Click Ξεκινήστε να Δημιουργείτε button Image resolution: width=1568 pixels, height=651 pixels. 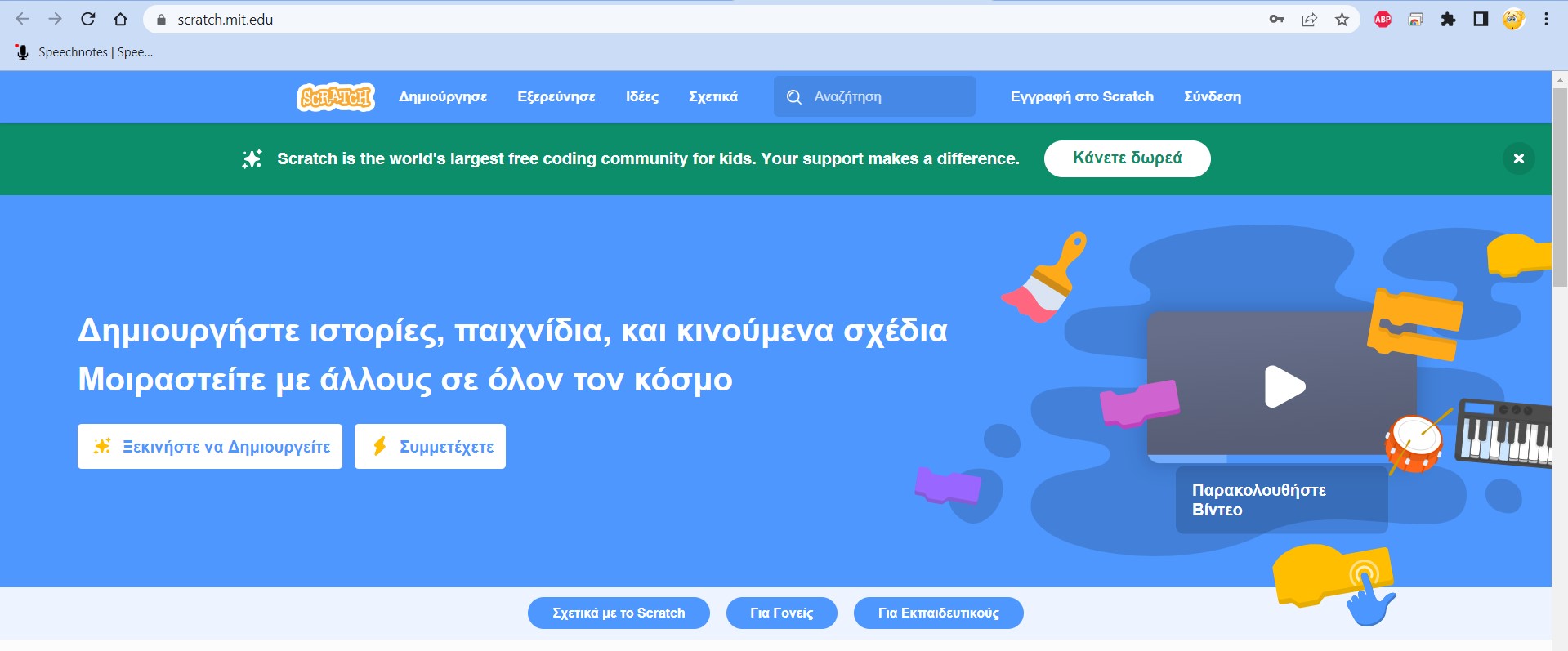[210, 446]
